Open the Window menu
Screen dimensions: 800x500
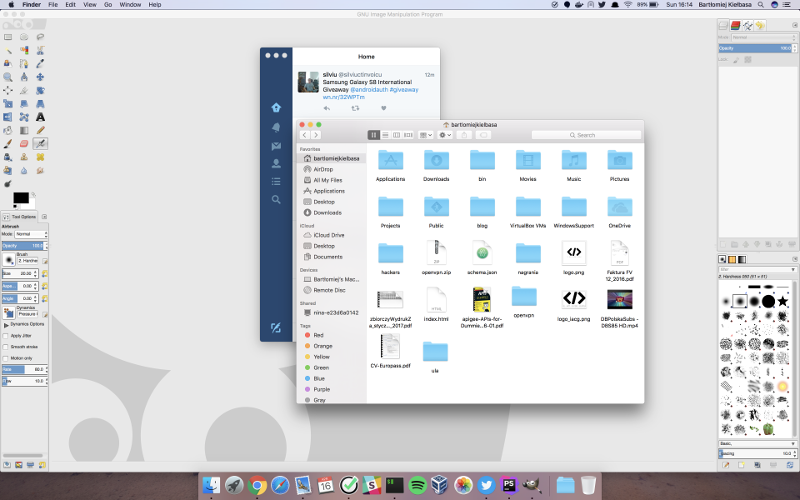click(x=130, y=5)
